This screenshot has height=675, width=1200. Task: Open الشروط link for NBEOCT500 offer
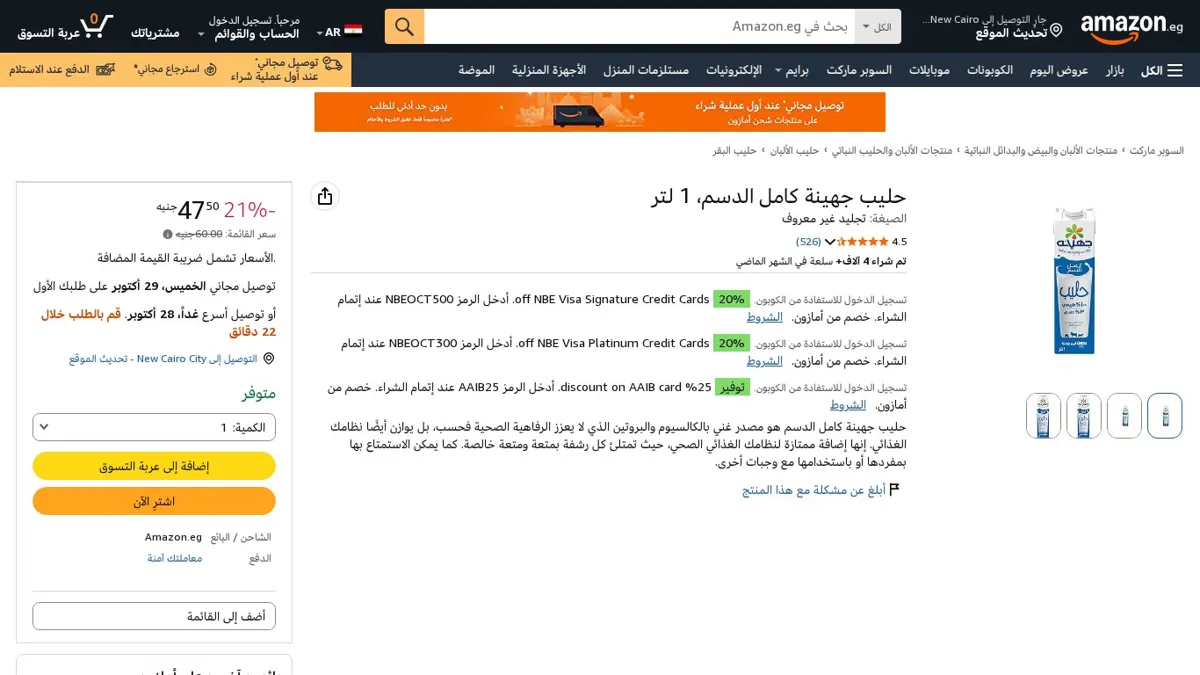click(764, 317)
